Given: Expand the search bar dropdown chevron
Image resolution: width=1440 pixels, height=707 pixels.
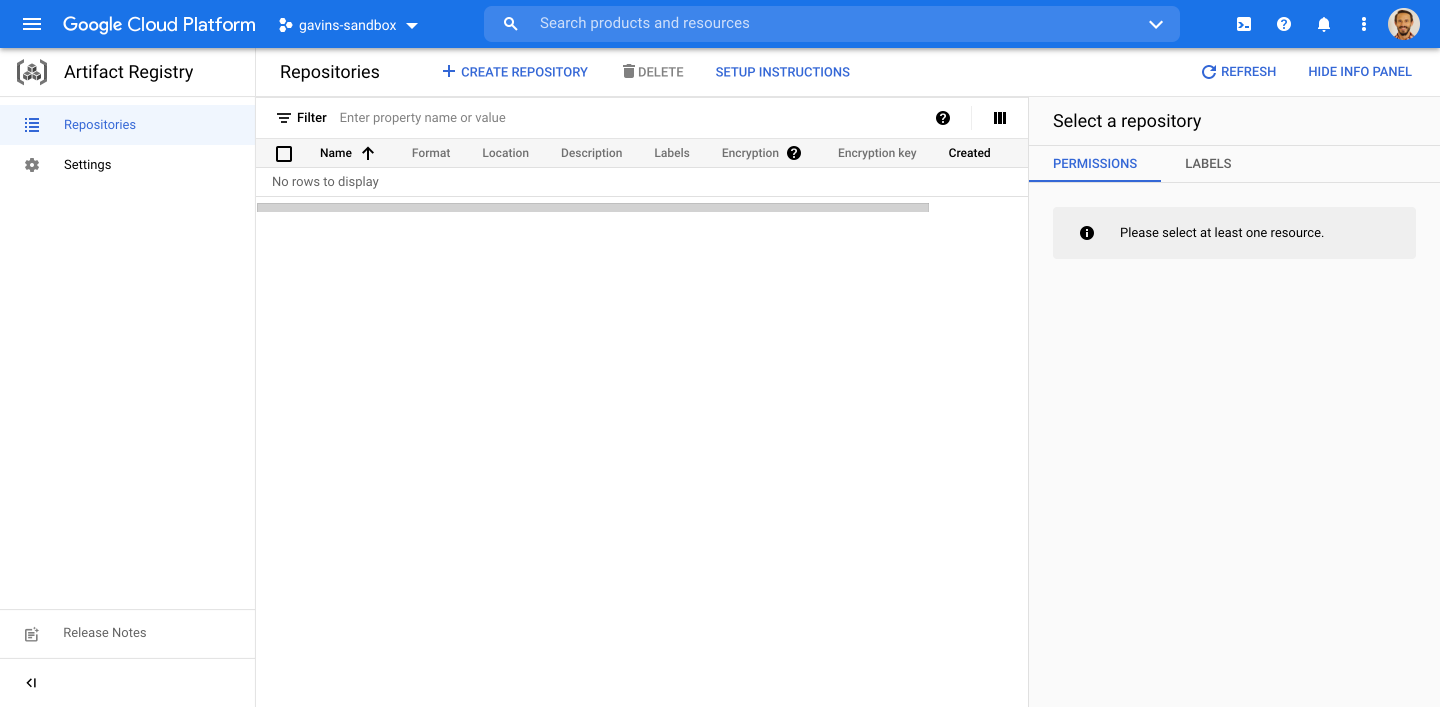Looking at the screenshot, I should [1155, 24].
